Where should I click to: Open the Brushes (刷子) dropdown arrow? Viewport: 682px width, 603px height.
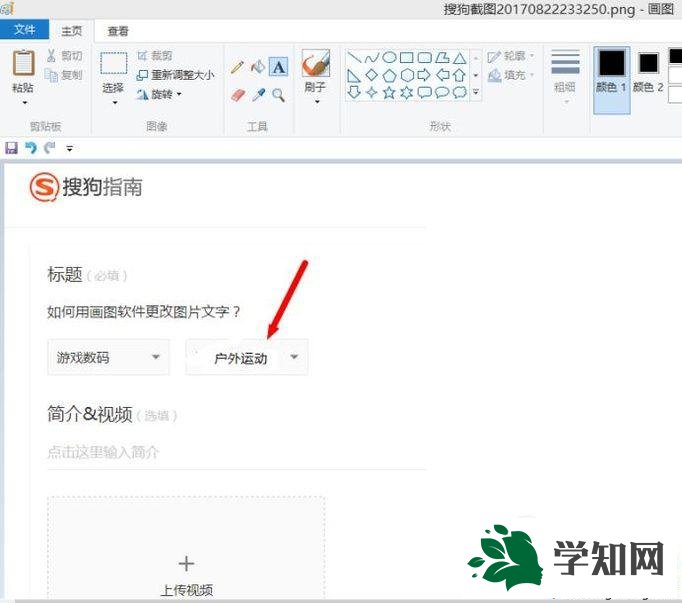(x=317, y=102)
